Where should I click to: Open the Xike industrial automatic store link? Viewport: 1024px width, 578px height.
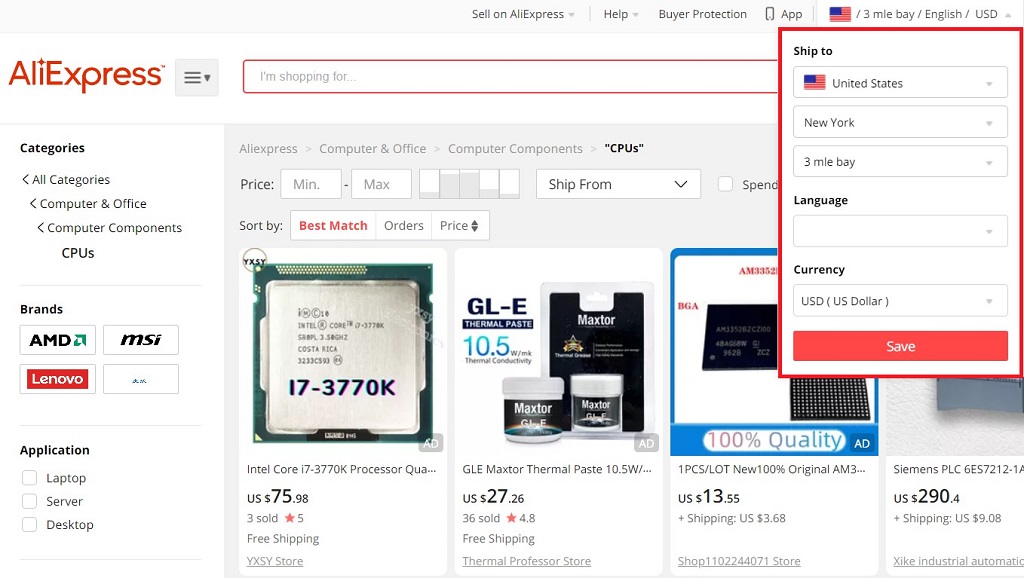(958, 561)
